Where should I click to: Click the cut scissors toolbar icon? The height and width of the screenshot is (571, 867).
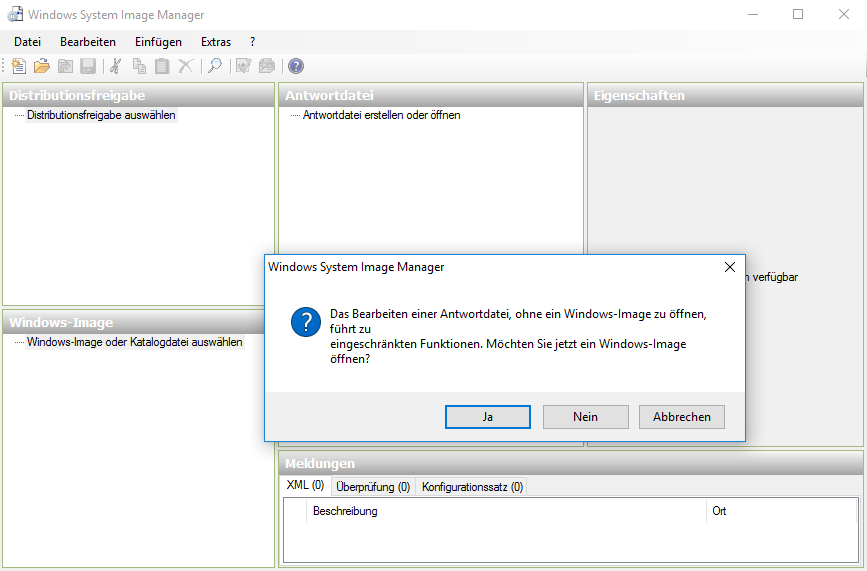pyautogui.click(x=115, y=66)
